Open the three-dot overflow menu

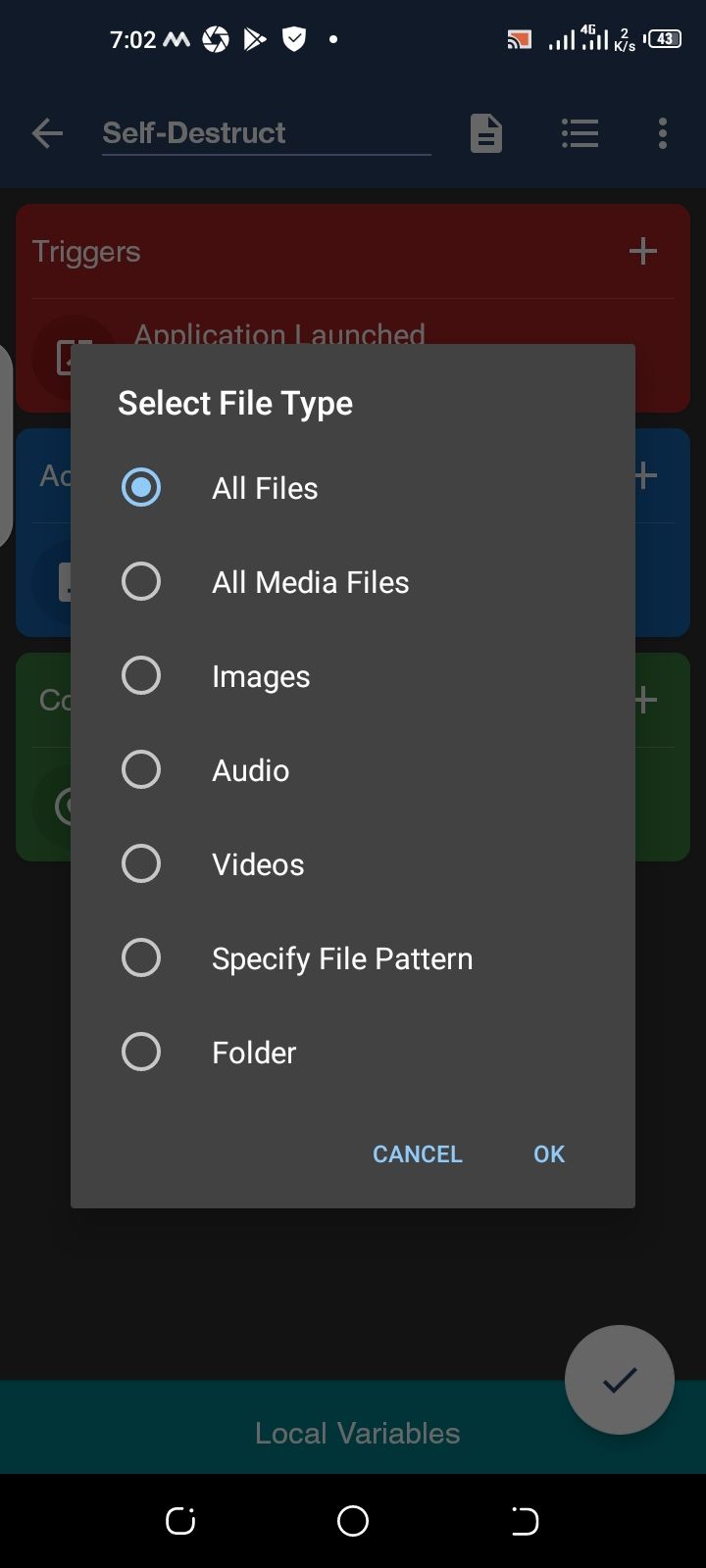(663, 133)
